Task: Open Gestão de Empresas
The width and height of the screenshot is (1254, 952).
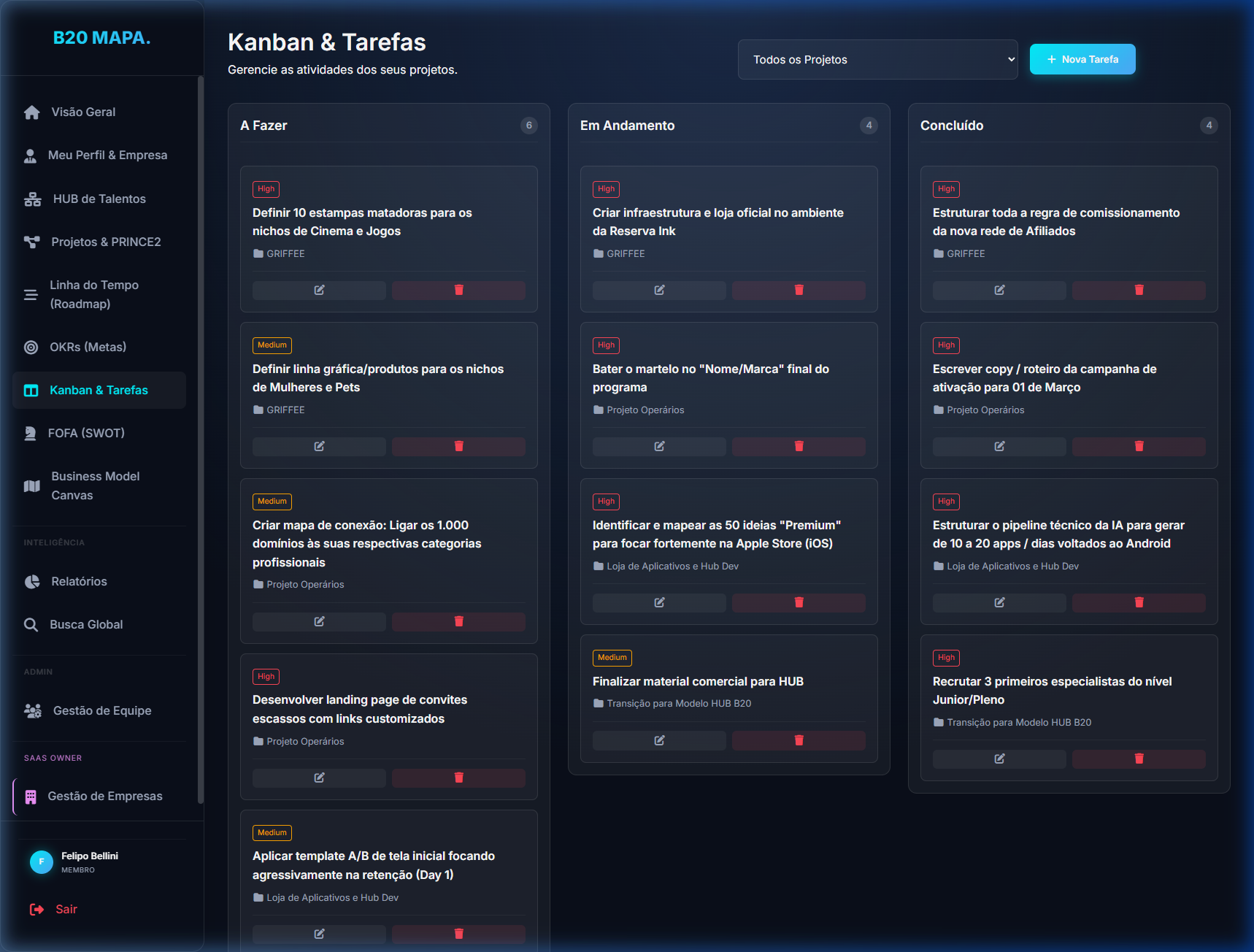Action: (x=99, y=796)
